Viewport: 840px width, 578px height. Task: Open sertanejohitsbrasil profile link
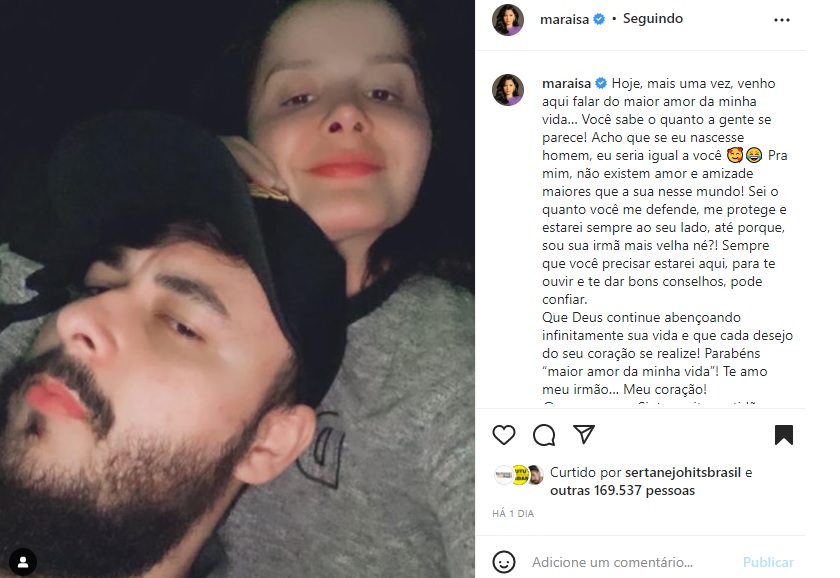tap(682, 472)
